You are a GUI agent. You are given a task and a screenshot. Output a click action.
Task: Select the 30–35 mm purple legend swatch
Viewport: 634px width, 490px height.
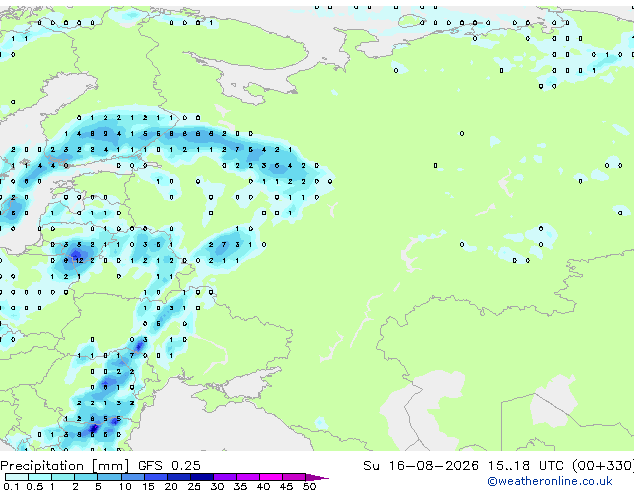coord(224,477)
